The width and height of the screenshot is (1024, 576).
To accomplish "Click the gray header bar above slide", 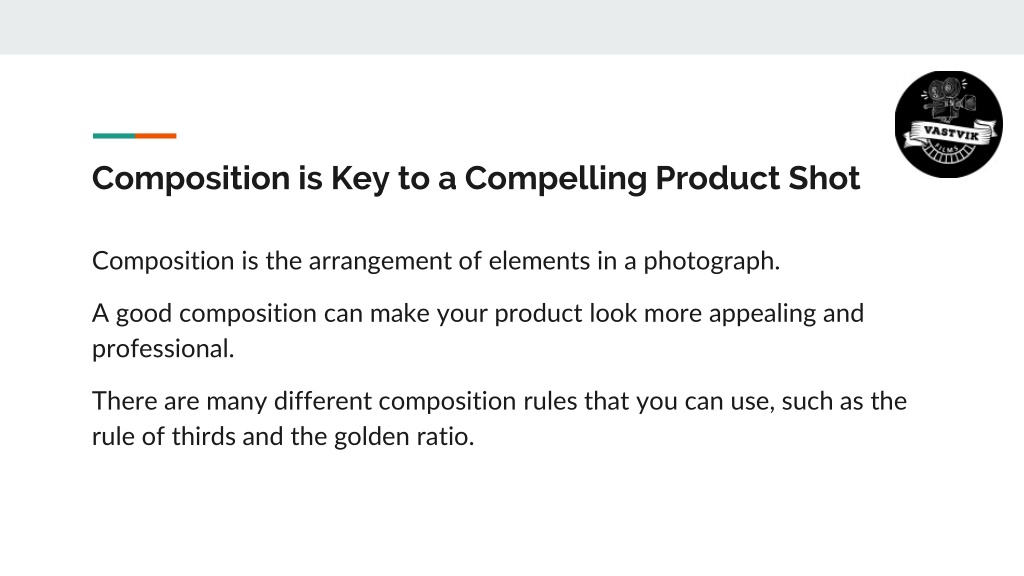I will pyautogui.click(x=512, y=27).
